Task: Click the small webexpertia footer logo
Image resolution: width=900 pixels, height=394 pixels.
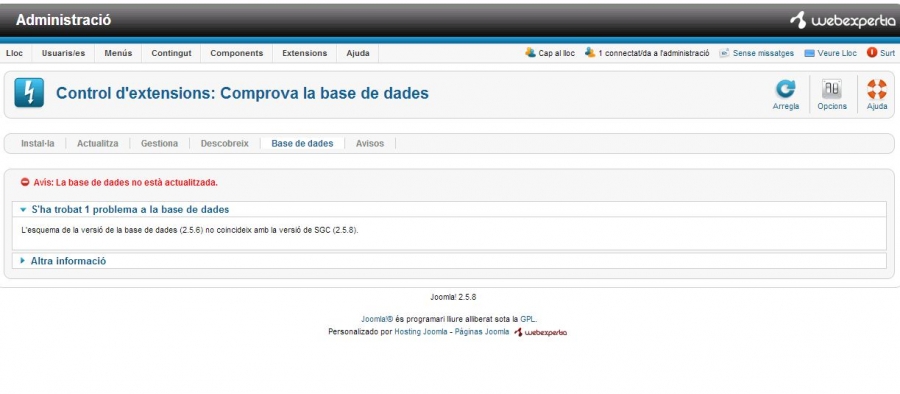Action: pos(540,332)
